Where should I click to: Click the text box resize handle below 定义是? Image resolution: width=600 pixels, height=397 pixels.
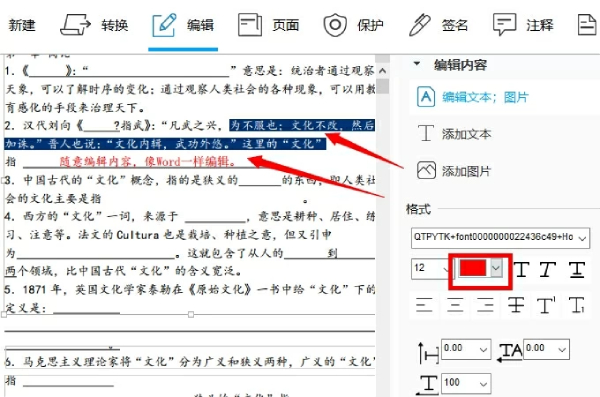tap(191, 315)
